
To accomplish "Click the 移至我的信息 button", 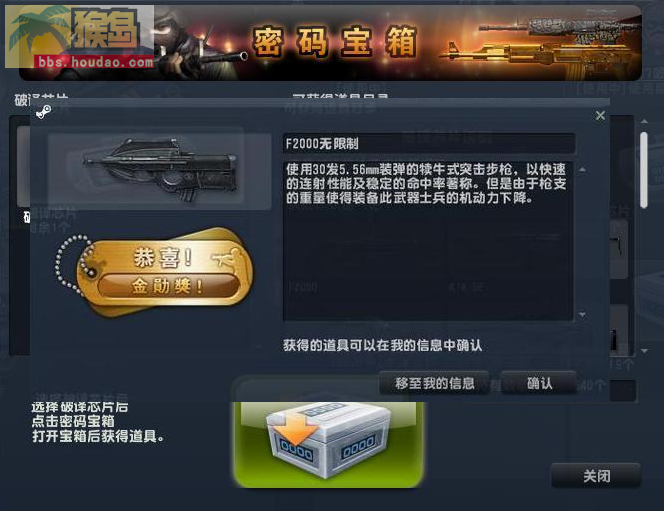I will click(x=434, y=383).
